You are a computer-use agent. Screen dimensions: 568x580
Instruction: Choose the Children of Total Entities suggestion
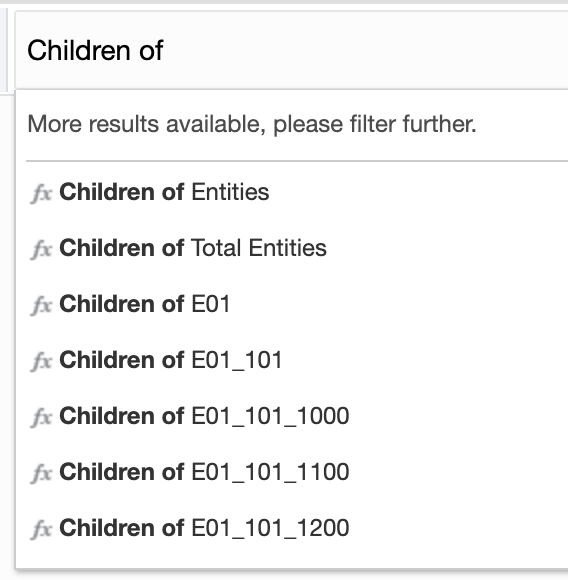pyautogui.click(x=292, y=248)
